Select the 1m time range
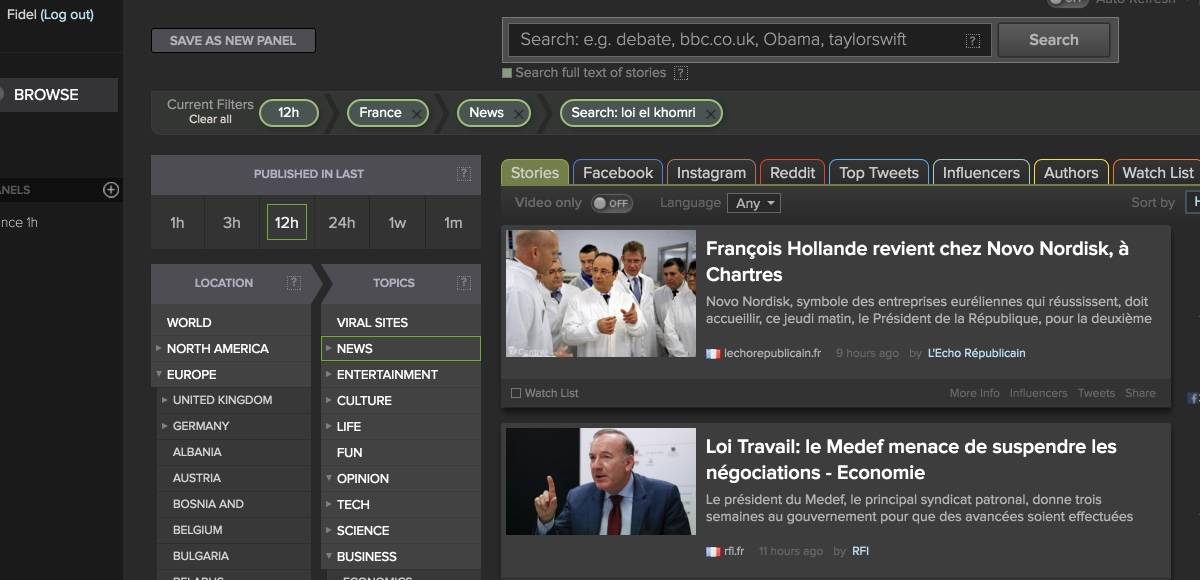The width and height of the screenshot is (1200, 580). click(453, 222)
